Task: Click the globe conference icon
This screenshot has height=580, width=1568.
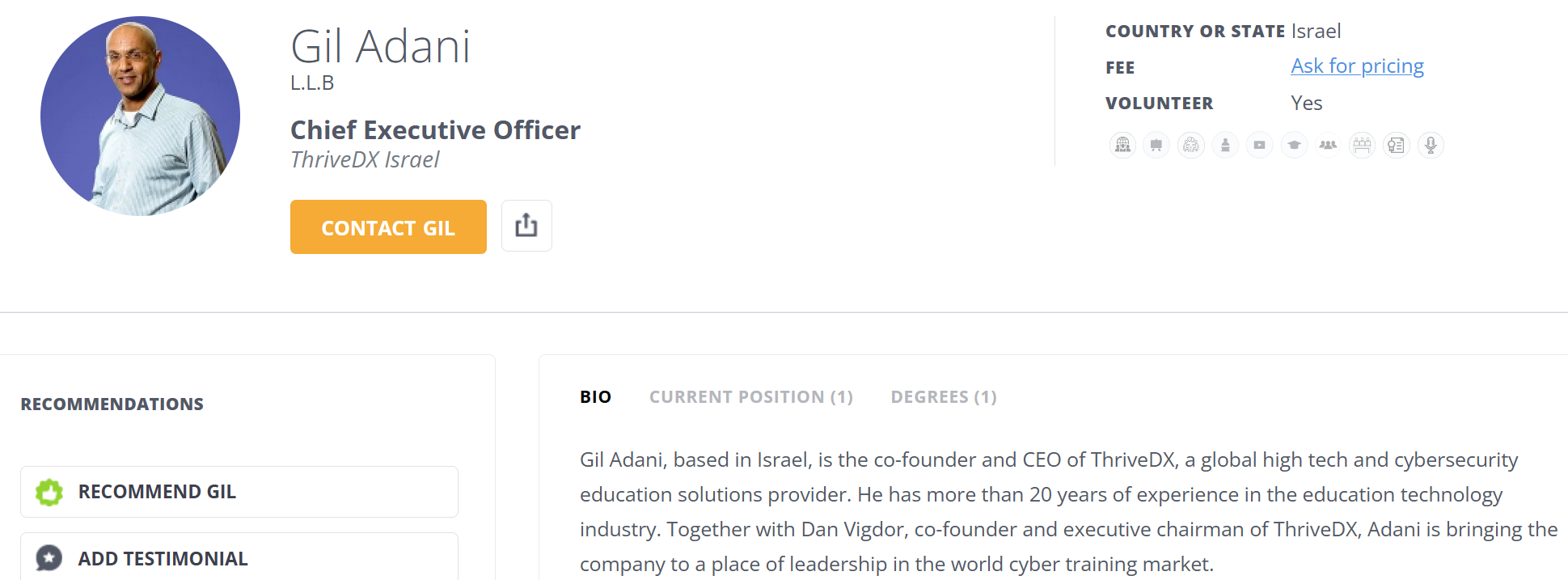Action: (x=1122, y=145)
